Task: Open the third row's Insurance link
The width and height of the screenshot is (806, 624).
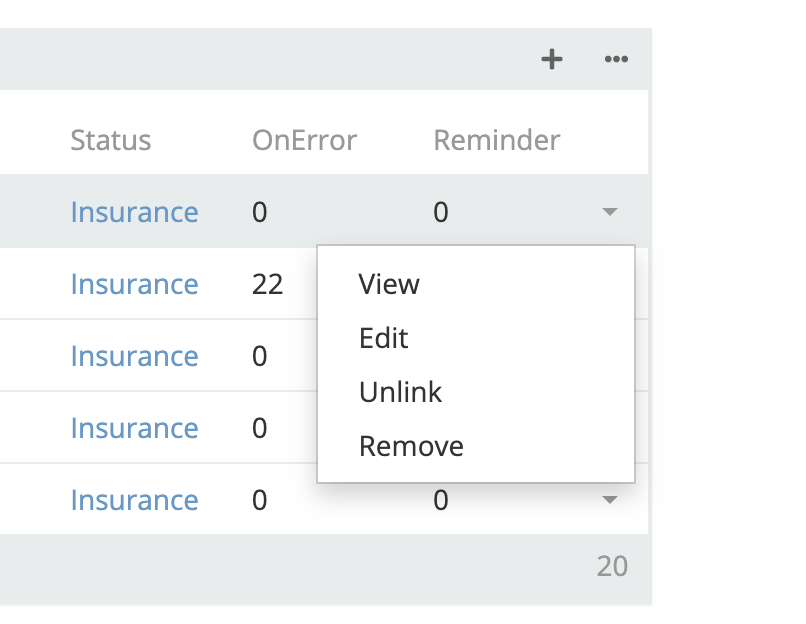Action: (134, 356)
